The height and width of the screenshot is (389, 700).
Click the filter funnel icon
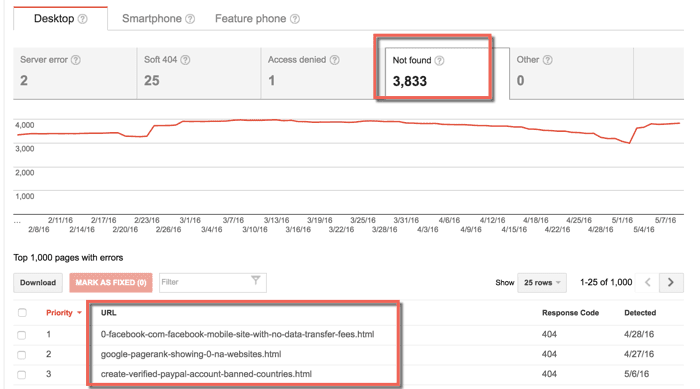point(256,280)
